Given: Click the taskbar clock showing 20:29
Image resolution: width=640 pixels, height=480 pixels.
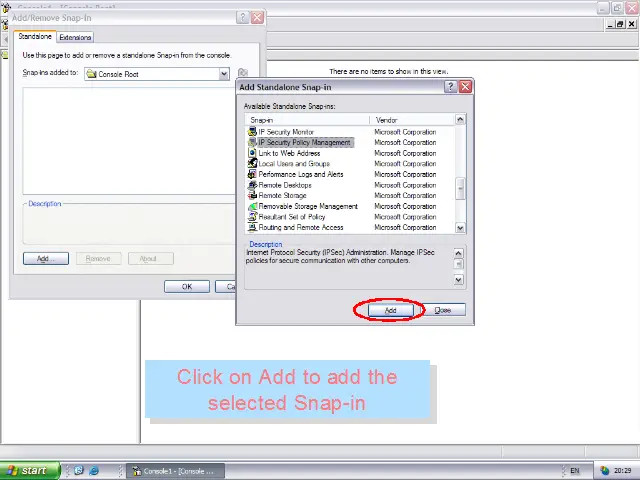Looking at the screenshot, I should click(622, 471).
